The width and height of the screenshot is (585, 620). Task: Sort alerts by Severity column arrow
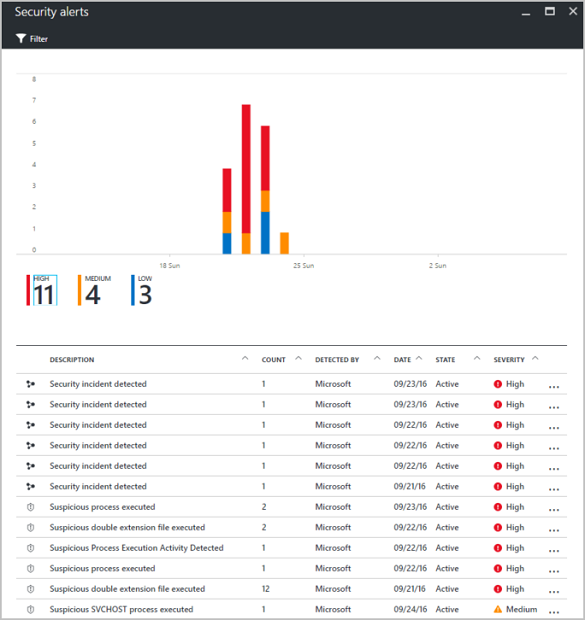535,358
